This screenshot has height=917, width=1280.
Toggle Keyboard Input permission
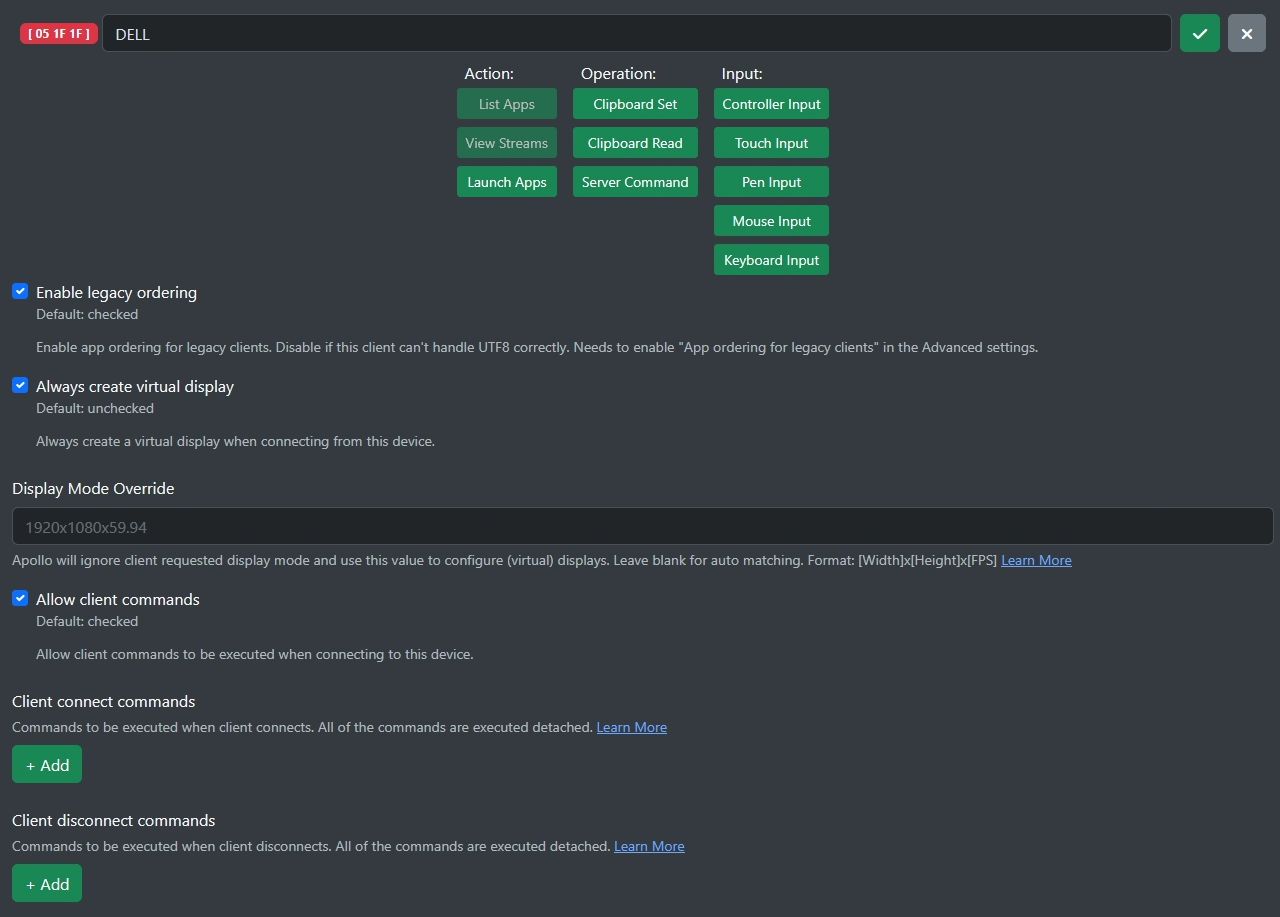[x=771, y=260]
